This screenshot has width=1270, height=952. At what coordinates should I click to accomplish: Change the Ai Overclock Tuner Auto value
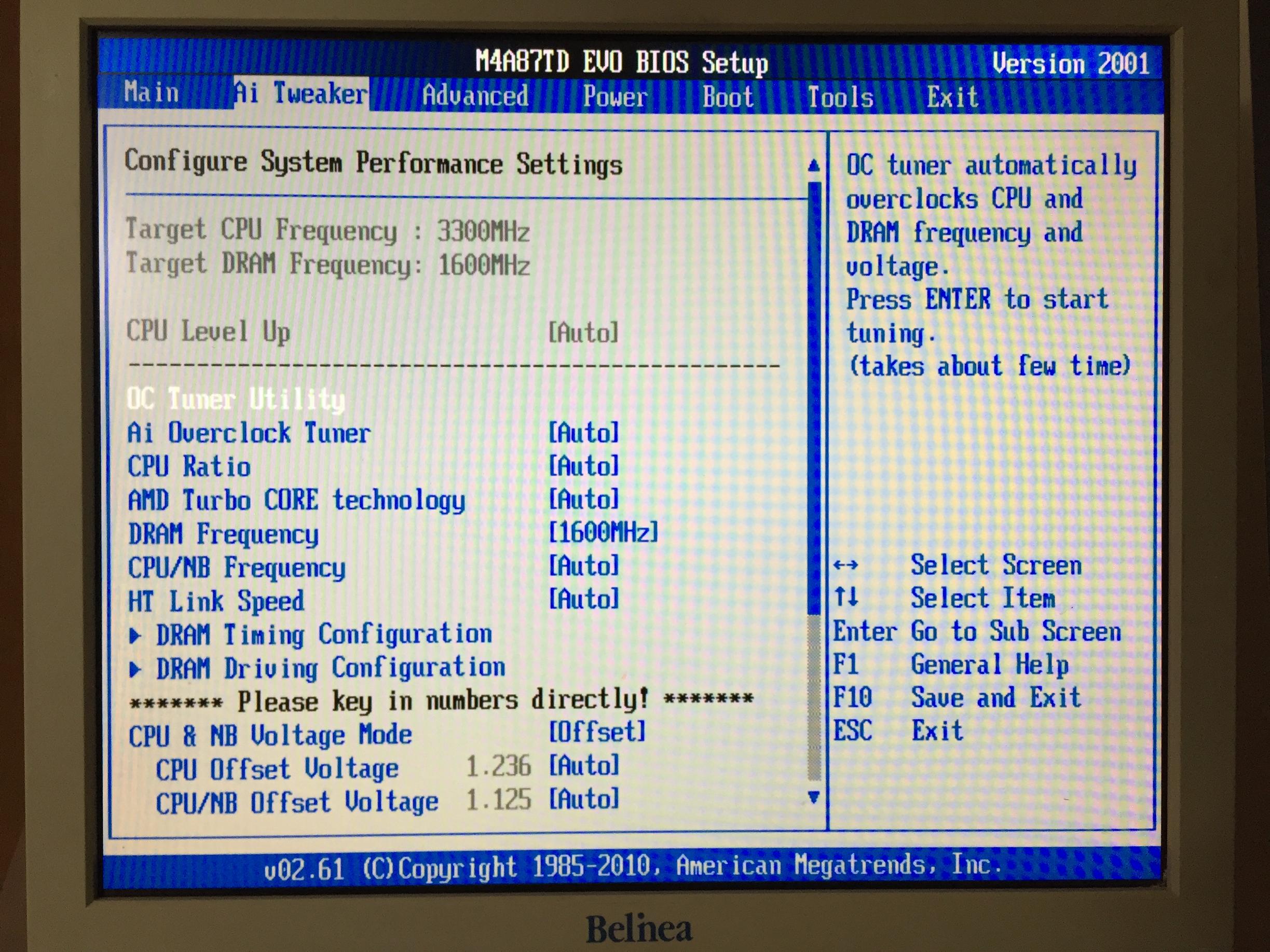[x=583, y=432]
